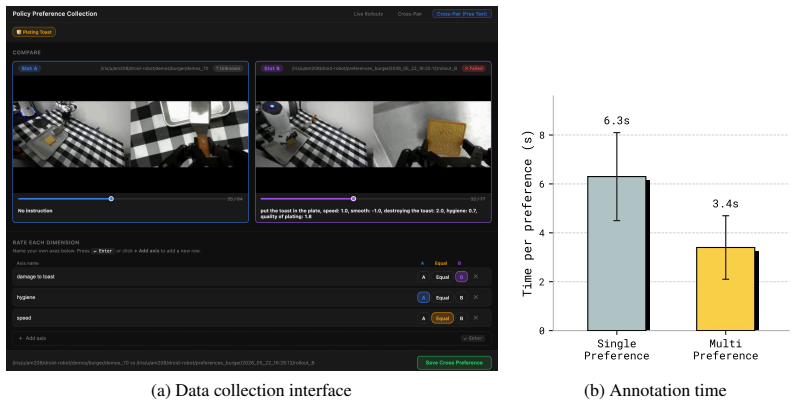
Task: Click the purple Slot B frame slider handle
Action: coord(353,199)
